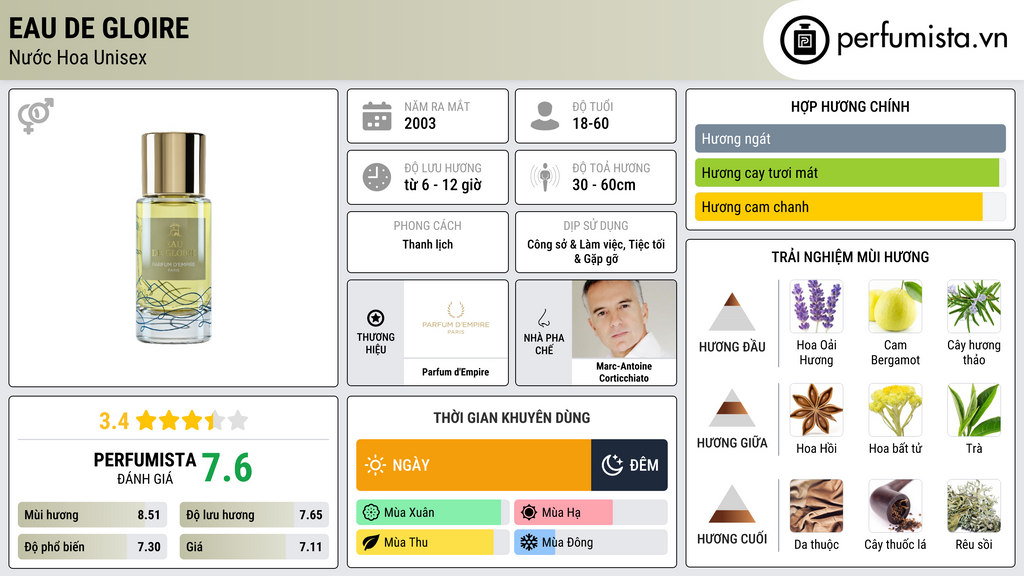The height and width of the screenshot is (576, 1024).
Task: Click the sun icon for Mùa Hạ
Action: pyautogui.click(x=529, y=513)
